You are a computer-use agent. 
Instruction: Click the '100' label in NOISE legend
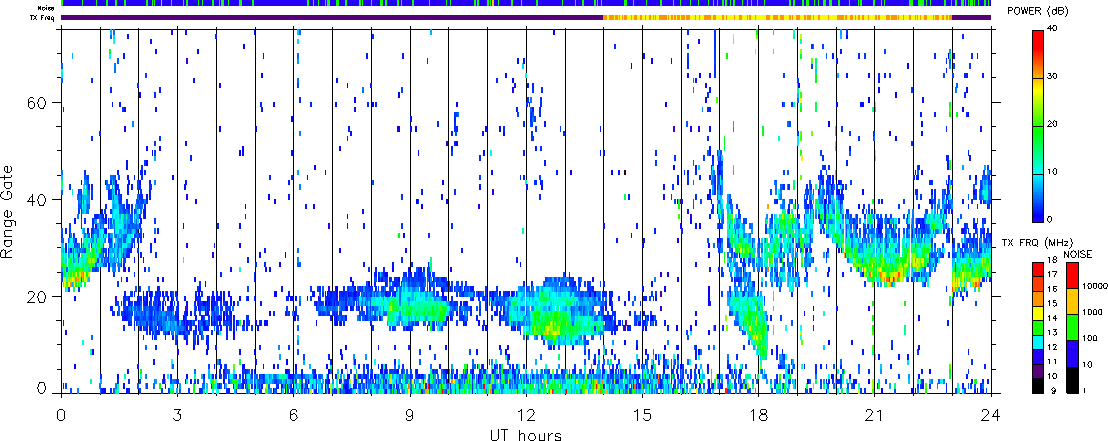[x=1090, y=338]
